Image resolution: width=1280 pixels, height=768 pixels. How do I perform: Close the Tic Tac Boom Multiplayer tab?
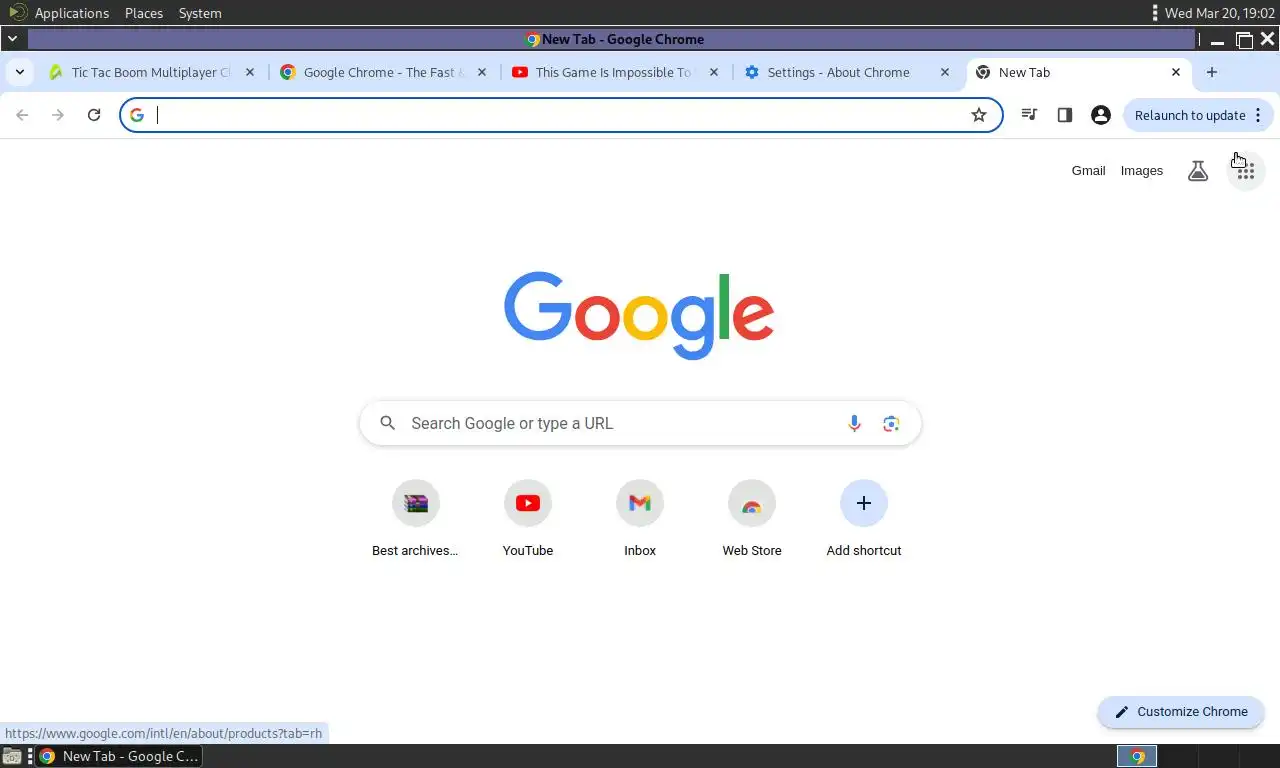tap(250, 72)
